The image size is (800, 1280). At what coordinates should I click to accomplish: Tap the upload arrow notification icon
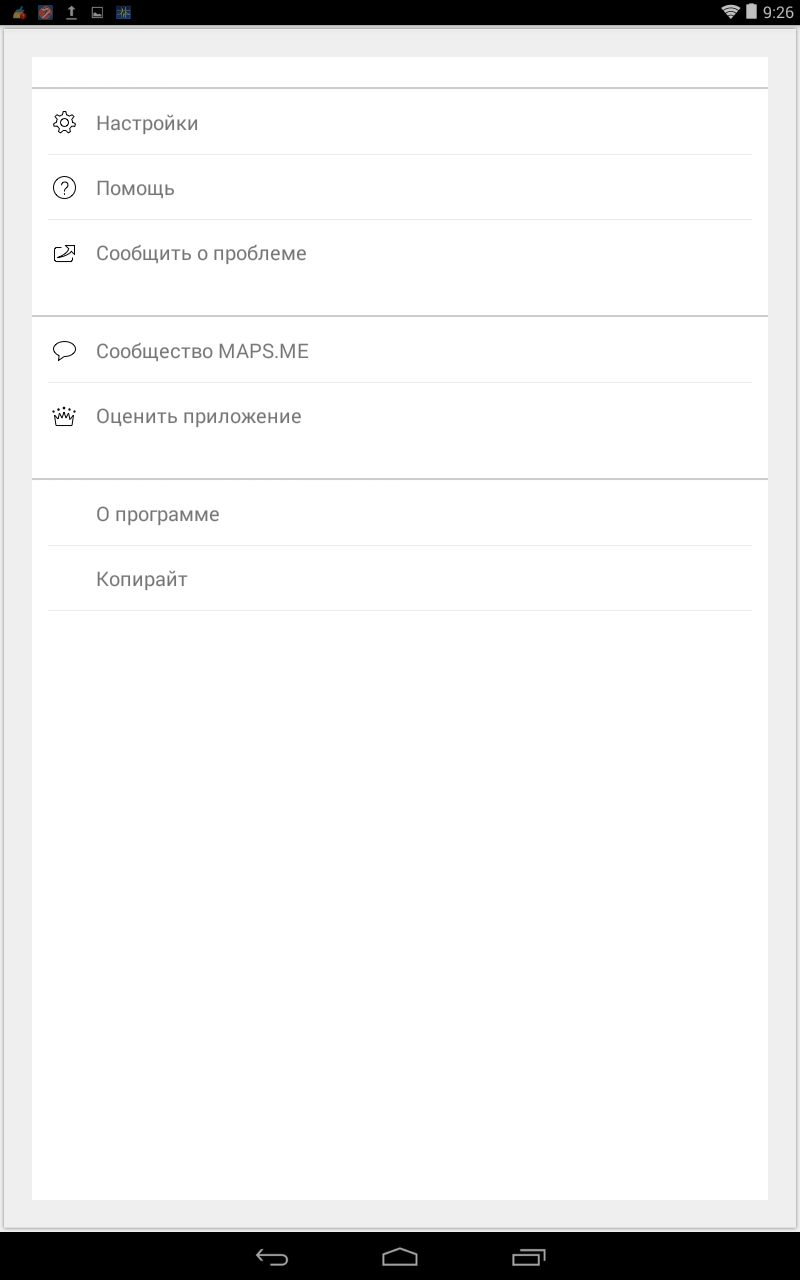click(71, 13)
